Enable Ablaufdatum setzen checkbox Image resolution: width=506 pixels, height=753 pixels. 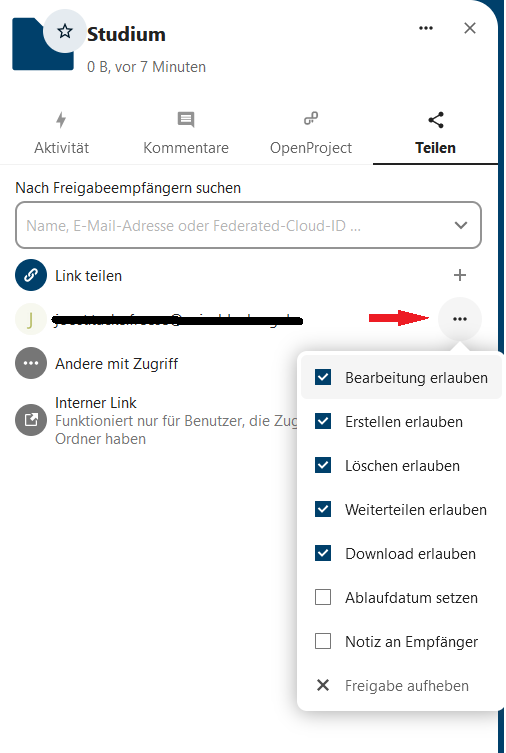click(323, 597)
